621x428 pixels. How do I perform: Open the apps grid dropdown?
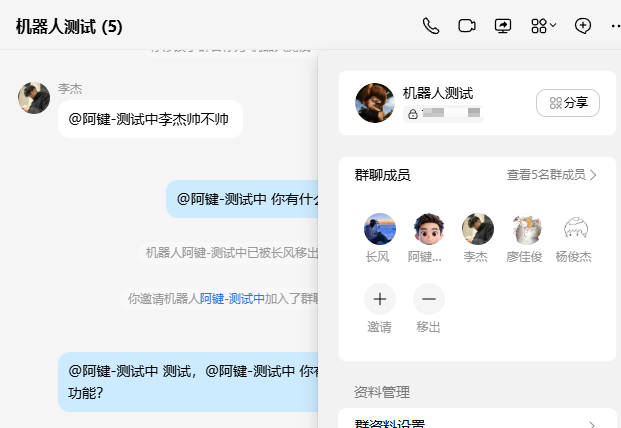[x=543, y=26]
